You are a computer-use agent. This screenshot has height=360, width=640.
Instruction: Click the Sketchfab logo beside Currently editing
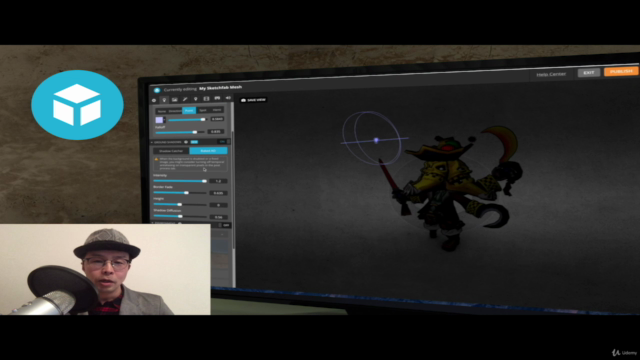157,90
